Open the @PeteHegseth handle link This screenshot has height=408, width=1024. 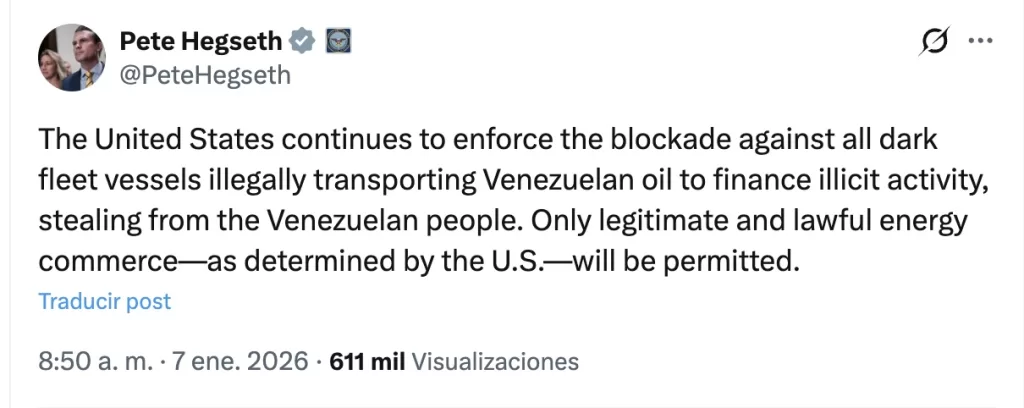click(x=205, y=74)
